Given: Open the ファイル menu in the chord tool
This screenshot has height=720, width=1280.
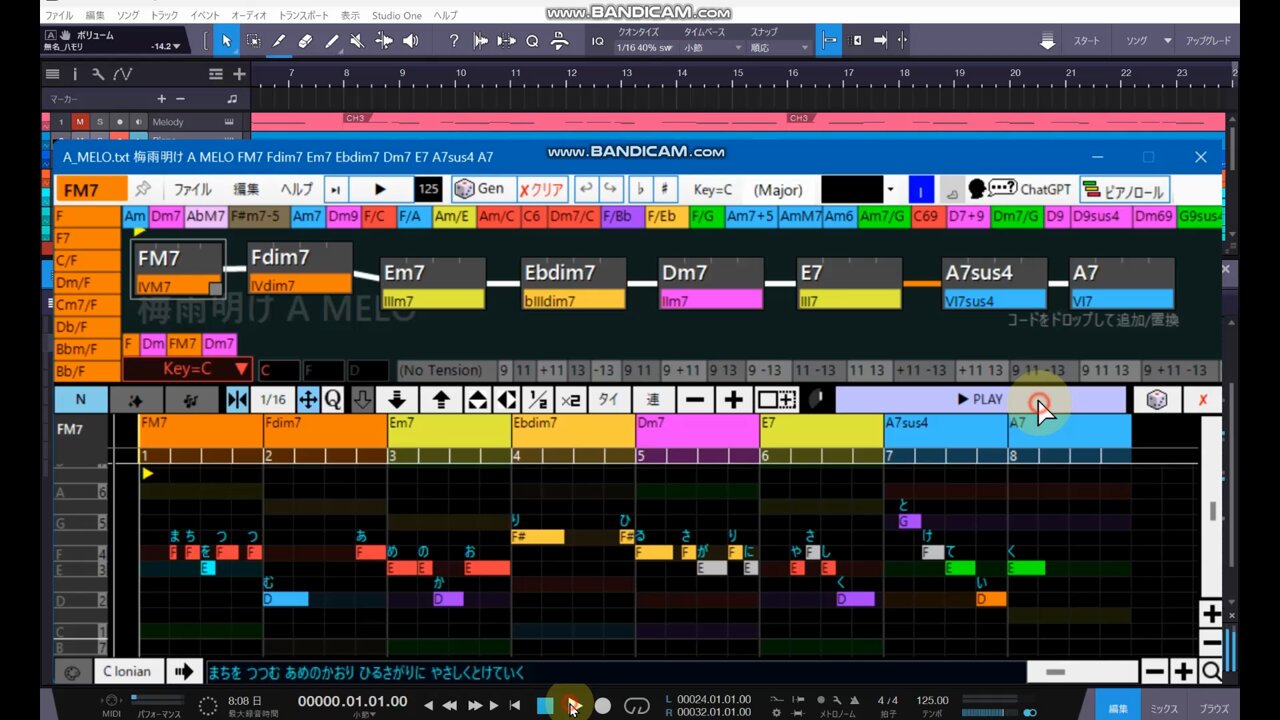Looking at the screenshot, I should point(193,189).
